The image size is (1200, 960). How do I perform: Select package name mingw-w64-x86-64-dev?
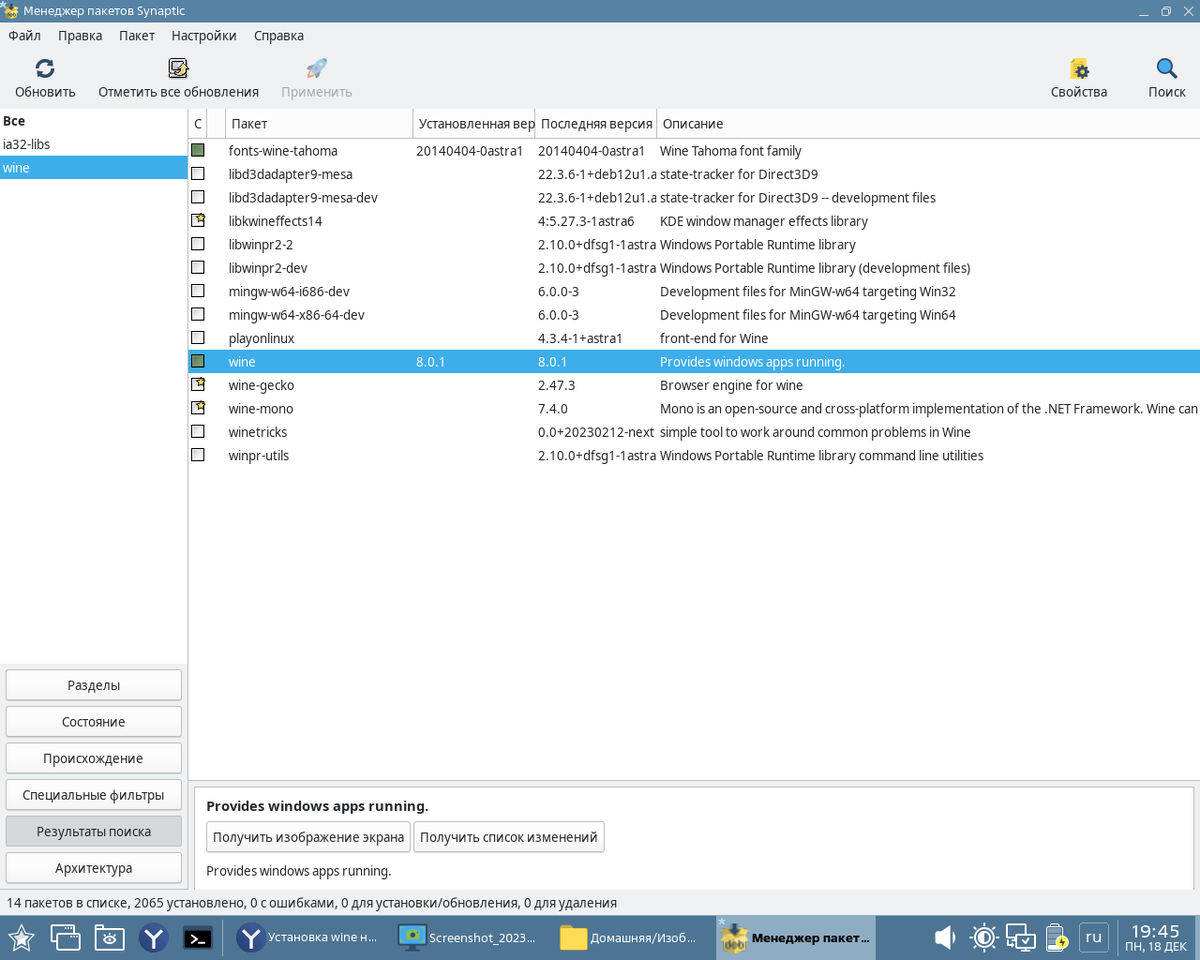[296, 314]
